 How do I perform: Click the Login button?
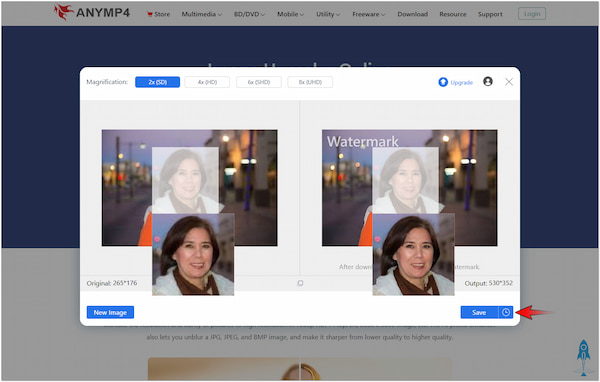tap(532, 14)
